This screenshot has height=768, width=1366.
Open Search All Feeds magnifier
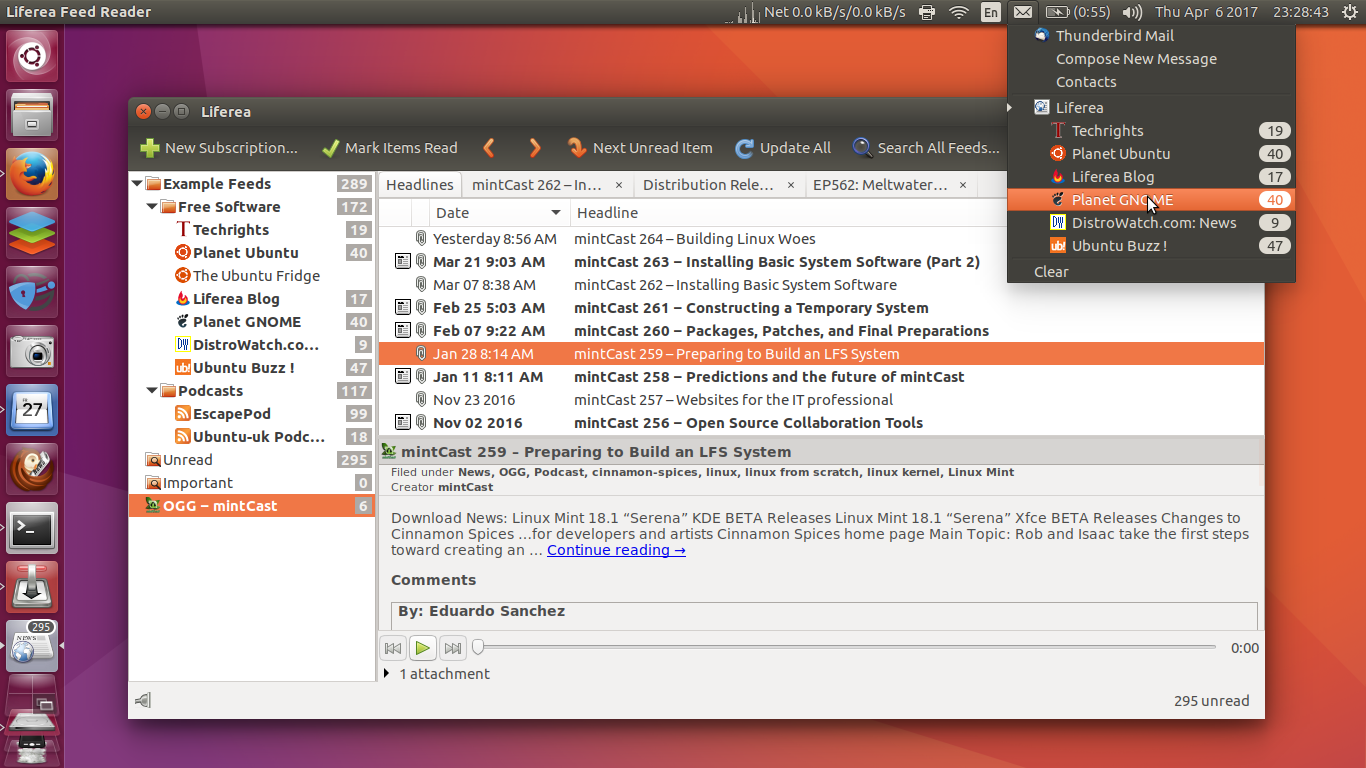pyautogui.click(x=862, y=148)
